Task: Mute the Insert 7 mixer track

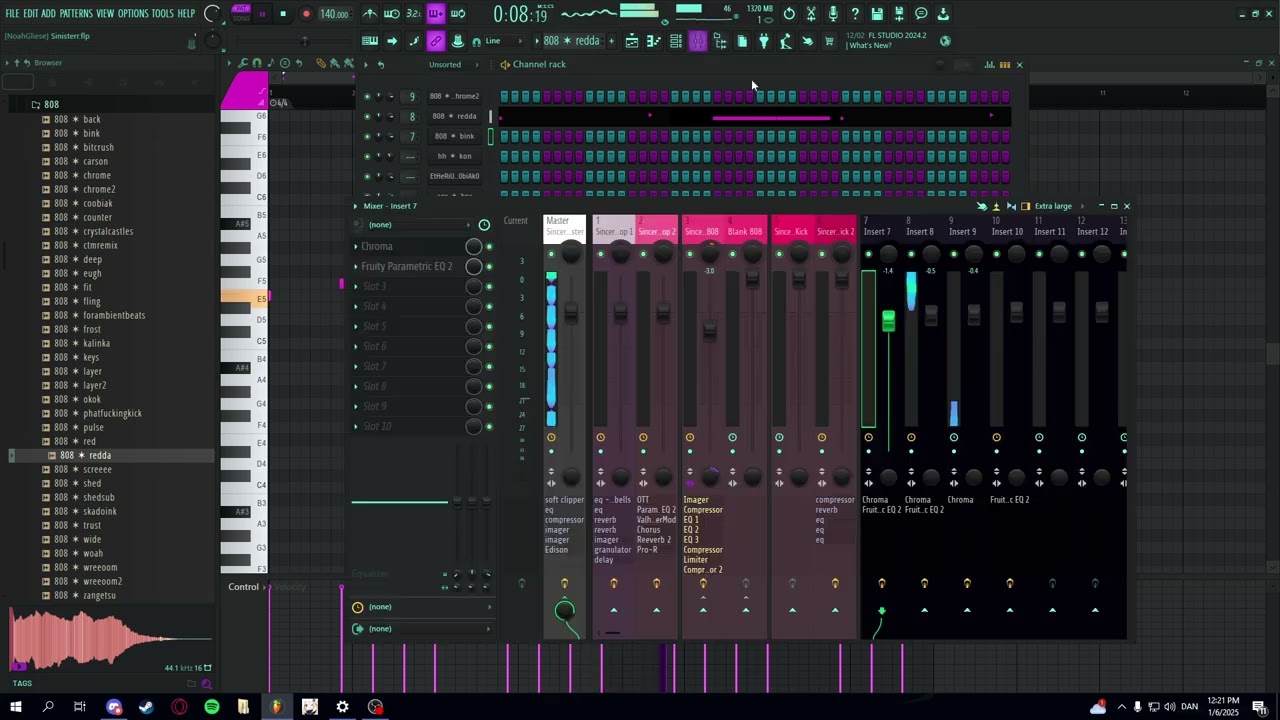Action: pos(868,254)
